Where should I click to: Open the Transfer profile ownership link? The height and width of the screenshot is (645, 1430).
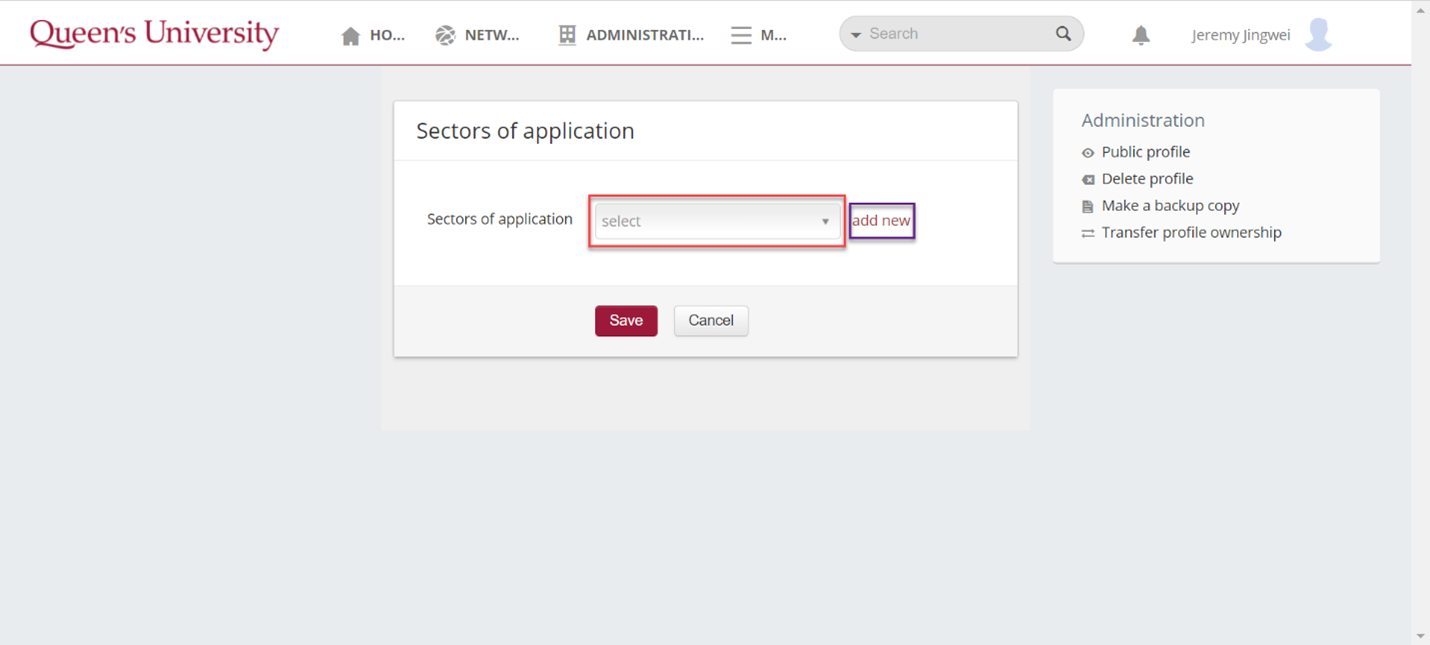coord(1191,232)
